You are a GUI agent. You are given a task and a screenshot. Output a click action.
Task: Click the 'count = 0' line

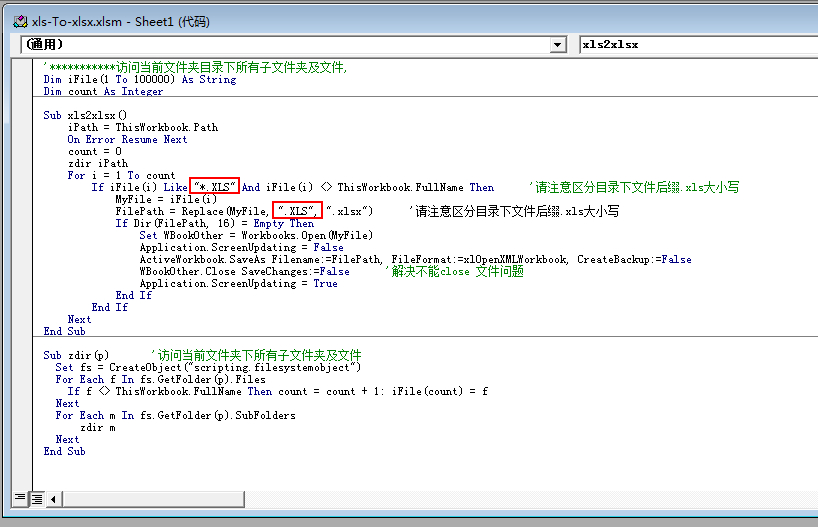94,151
